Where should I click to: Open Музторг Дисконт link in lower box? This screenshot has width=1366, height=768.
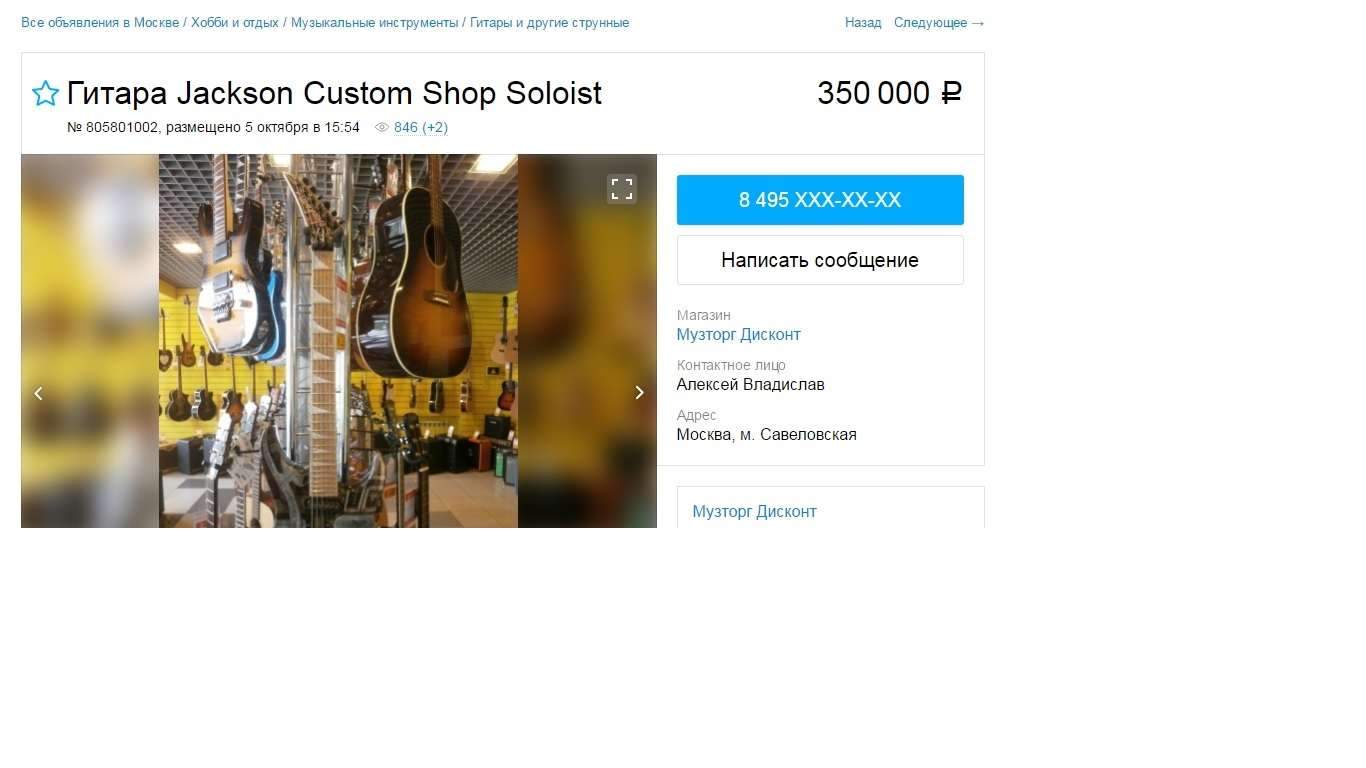(754, 512)
